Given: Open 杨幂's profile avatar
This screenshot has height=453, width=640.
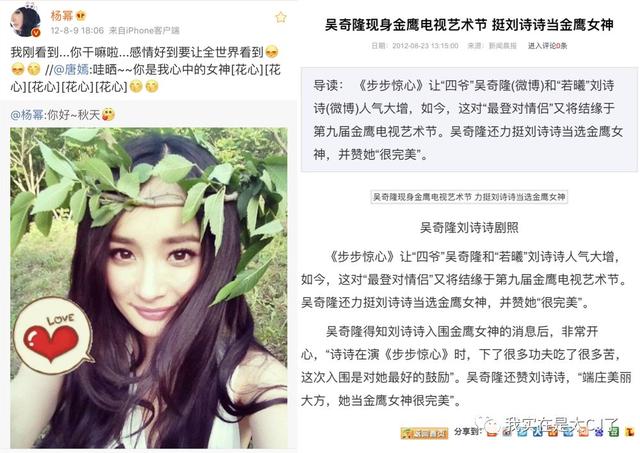Looking at the screenshot, I should click(25, 22).
